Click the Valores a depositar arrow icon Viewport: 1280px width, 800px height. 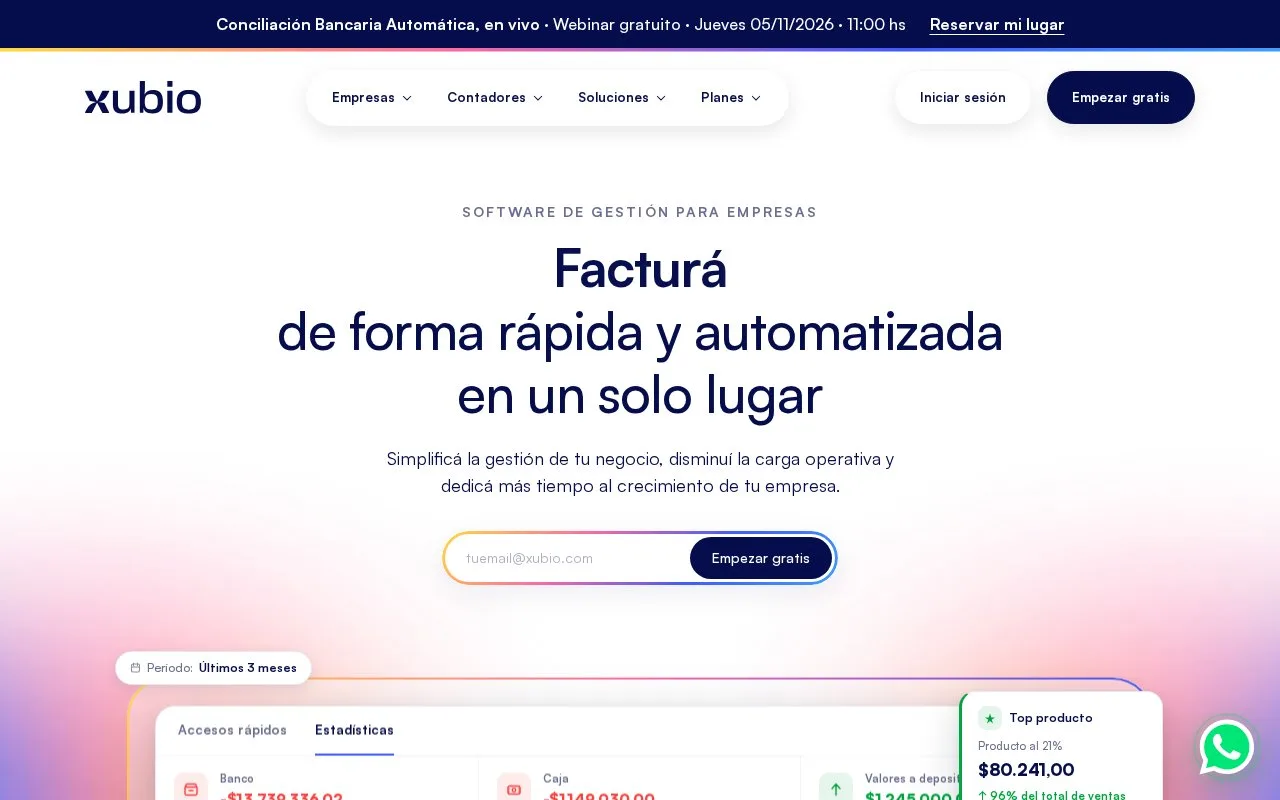pos(836,788)
